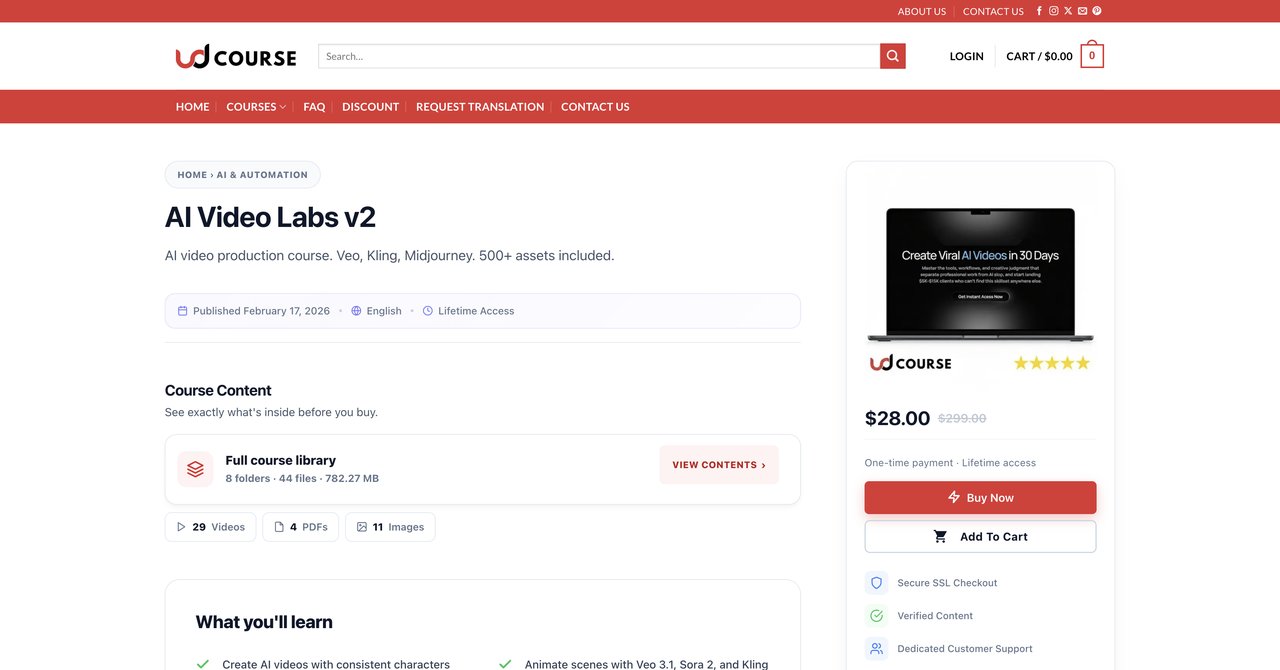Viewport: 1280px width, 670px height.
Task: Open the X (Twitter) icon in top bar
Action: 1068,11
